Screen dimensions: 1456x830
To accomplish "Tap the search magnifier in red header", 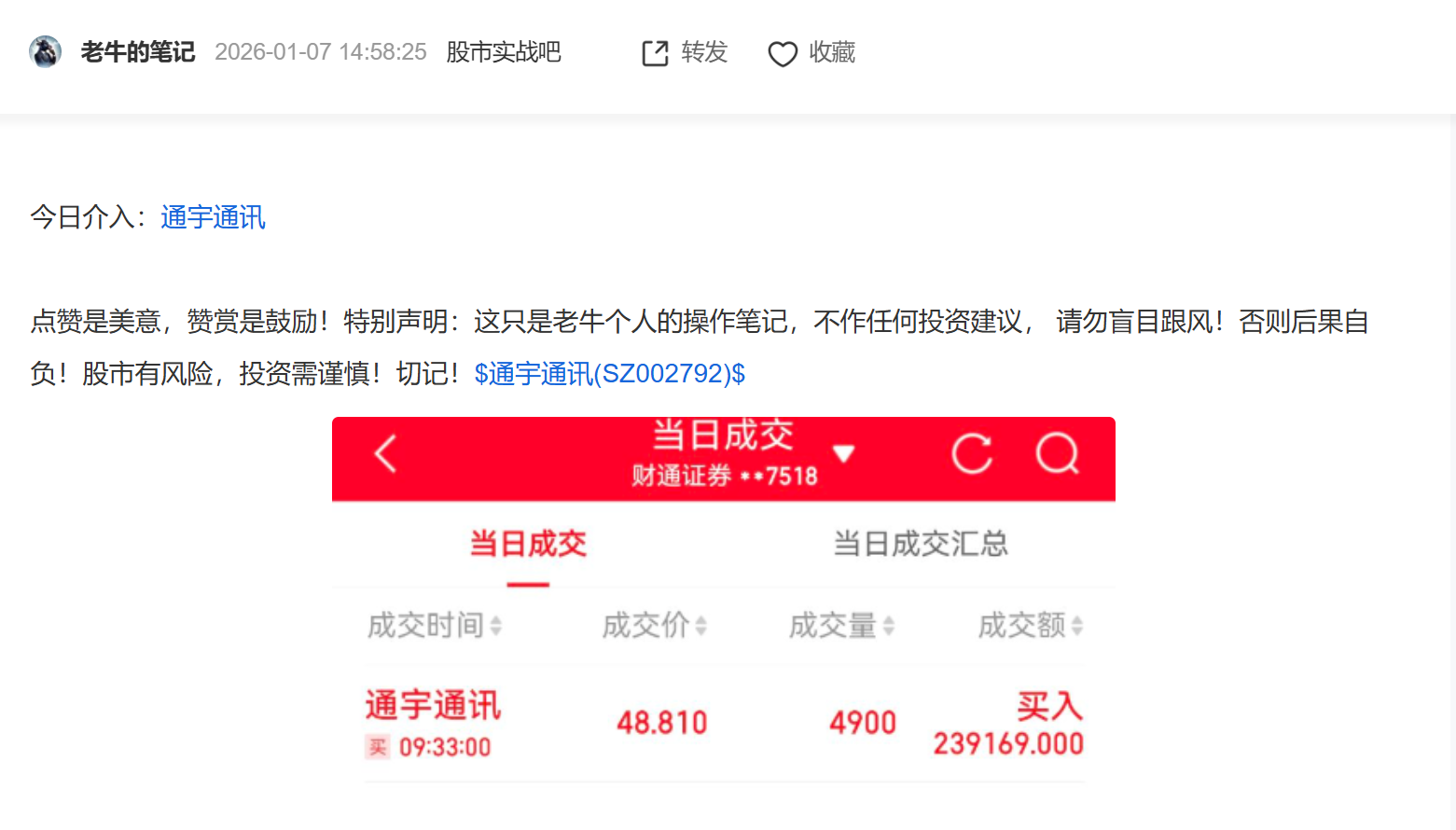I will (1058, 454).
